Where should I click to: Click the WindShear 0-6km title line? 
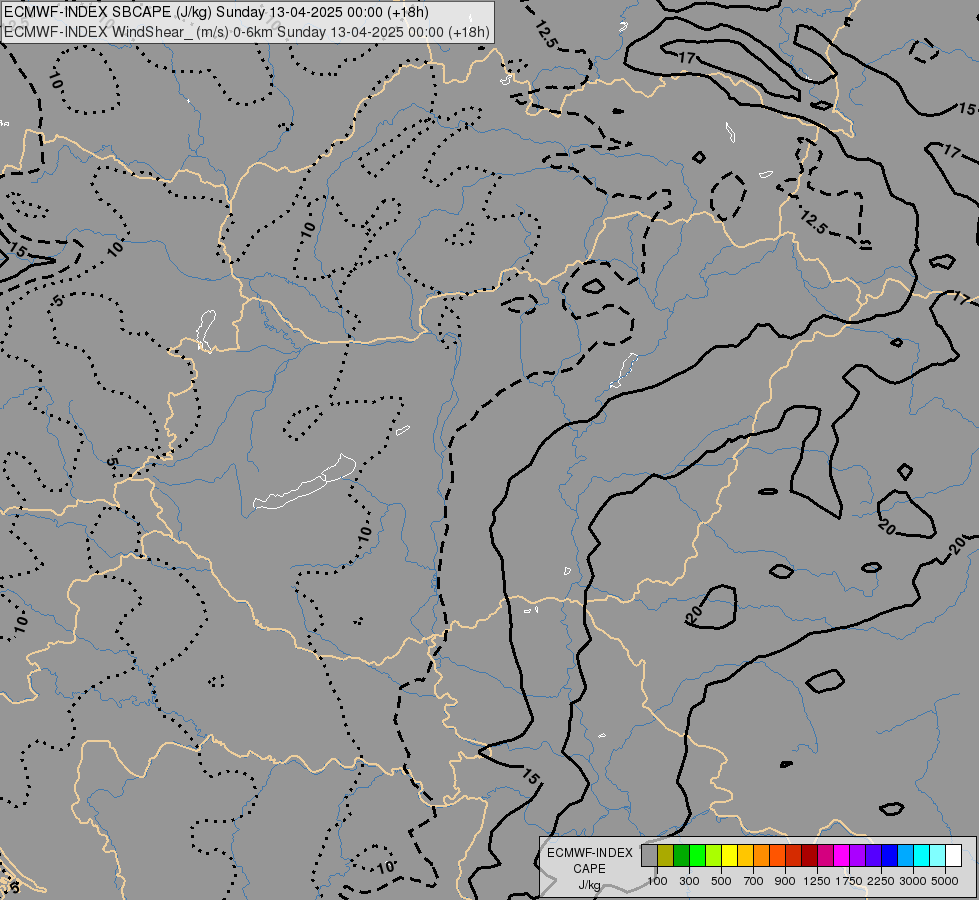click(246, 32)
